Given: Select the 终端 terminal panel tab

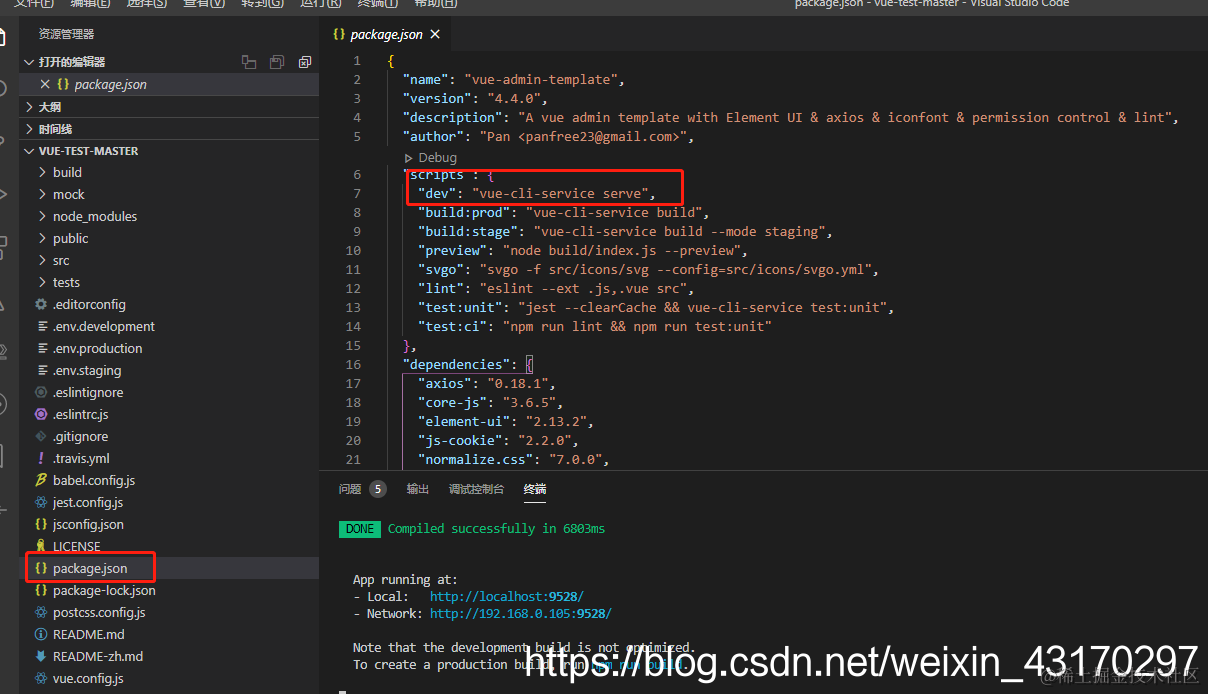Looking at the screenshot, I should 535,489.
